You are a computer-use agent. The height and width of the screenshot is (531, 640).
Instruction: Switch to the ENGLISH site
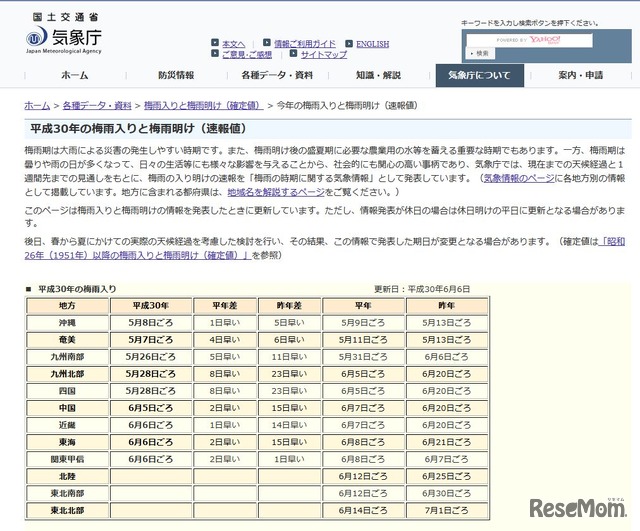(x=372, y=44)
